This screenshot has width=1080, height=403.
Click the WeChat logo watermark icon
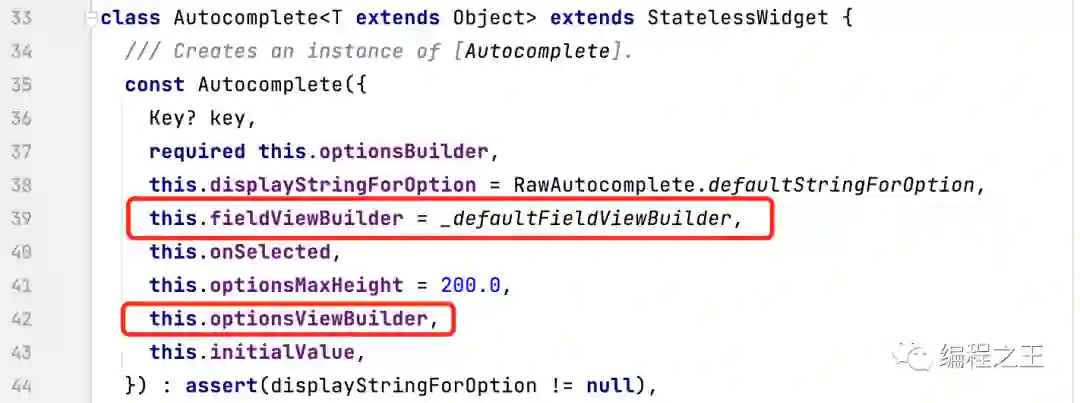pyautogui.click(x=911, y=357)
